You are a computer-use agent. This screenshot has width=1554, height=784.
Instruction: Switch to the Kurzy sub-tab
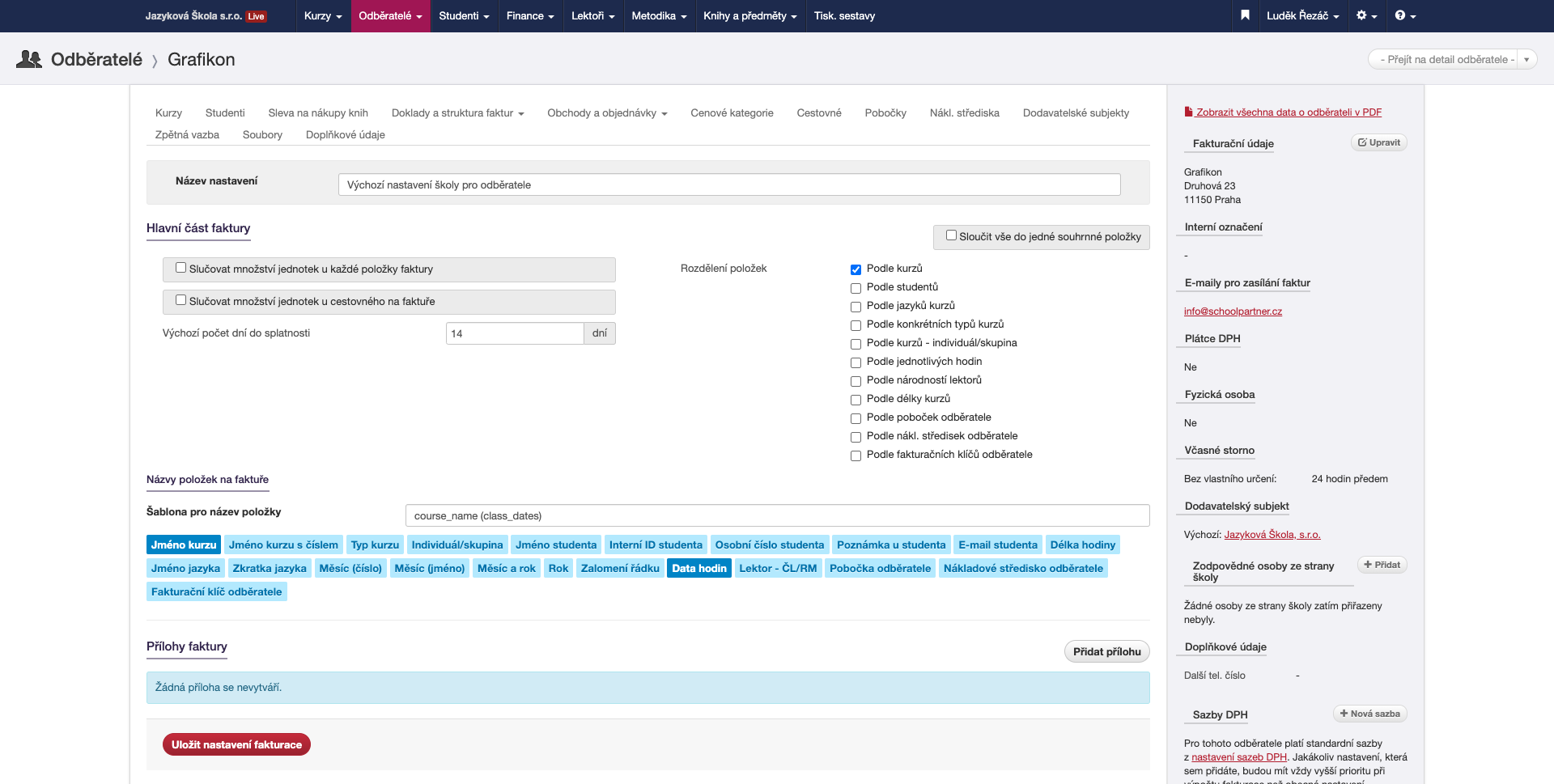168,112
